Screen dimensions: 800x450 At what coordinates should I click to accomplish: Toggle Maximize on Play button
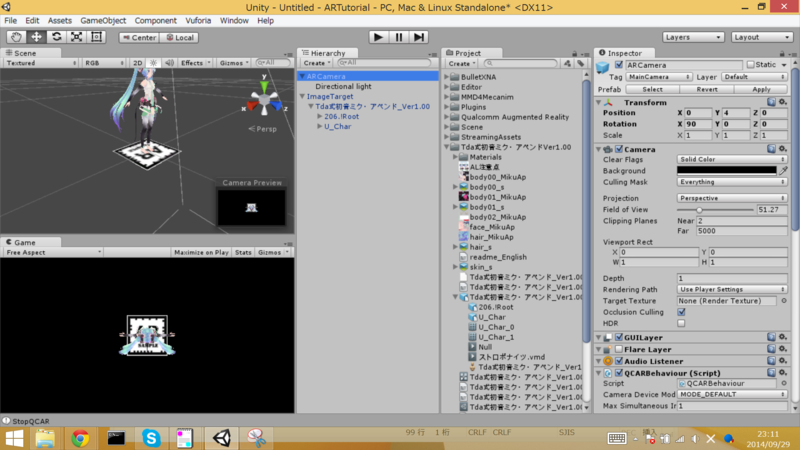tap(201, 253)
